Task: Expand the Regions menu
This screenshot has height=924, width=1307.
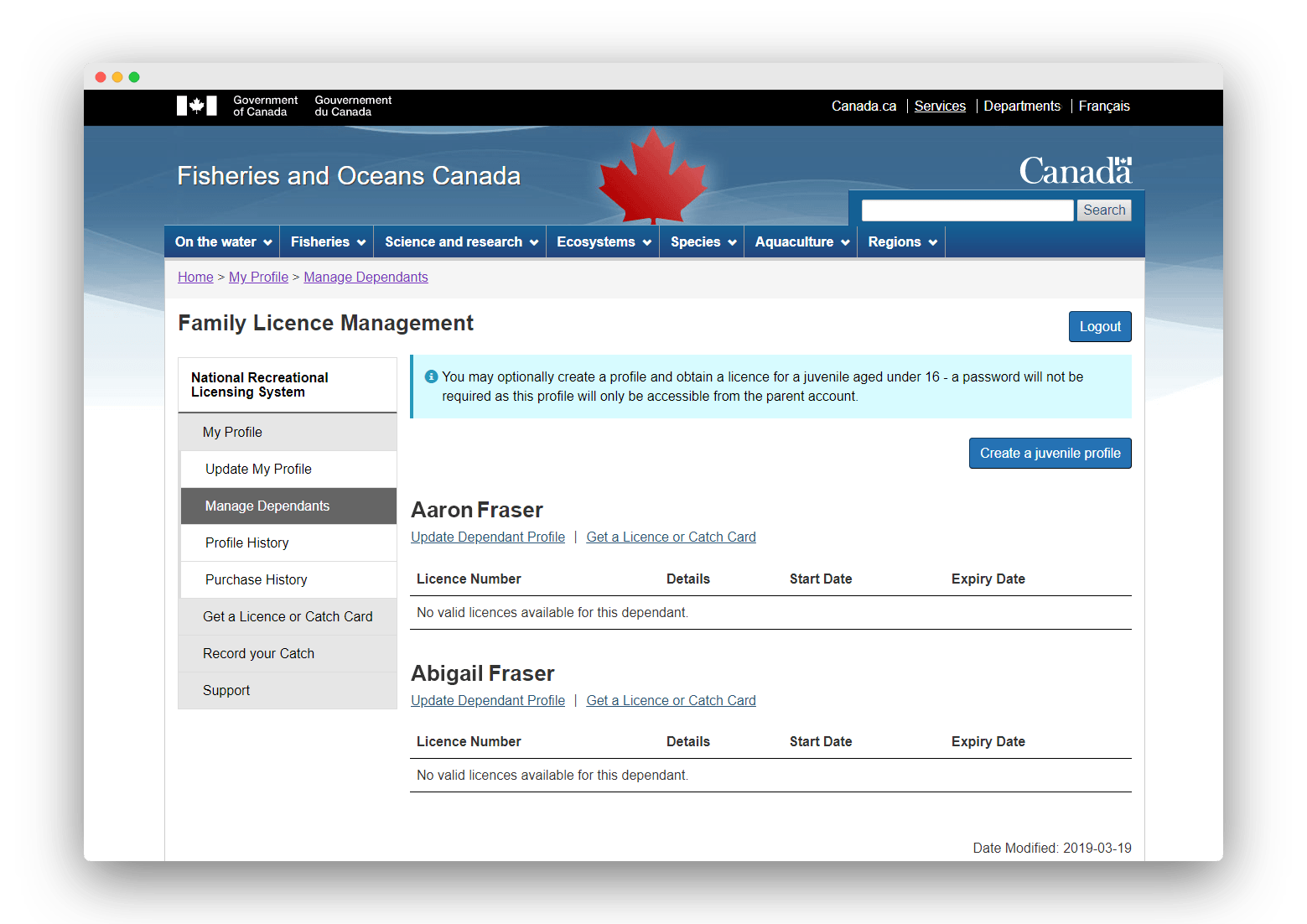Action: [902, 241]
